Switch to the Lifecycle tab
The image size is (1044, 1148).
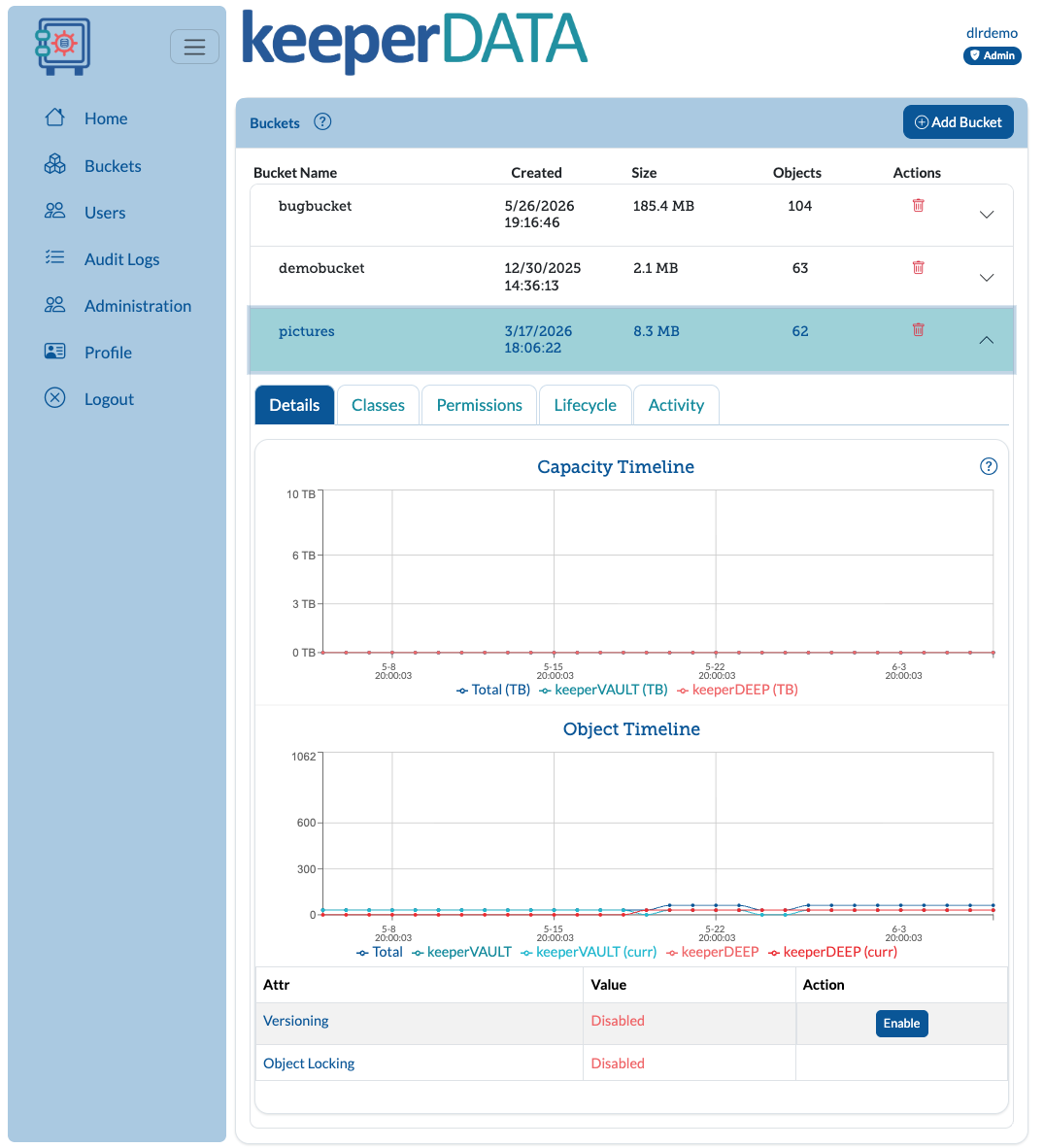pyautogui.click(x=585, y=405)
